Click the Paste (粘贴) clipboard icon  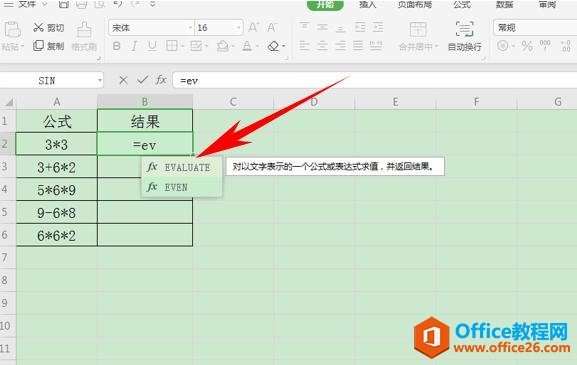13,30
